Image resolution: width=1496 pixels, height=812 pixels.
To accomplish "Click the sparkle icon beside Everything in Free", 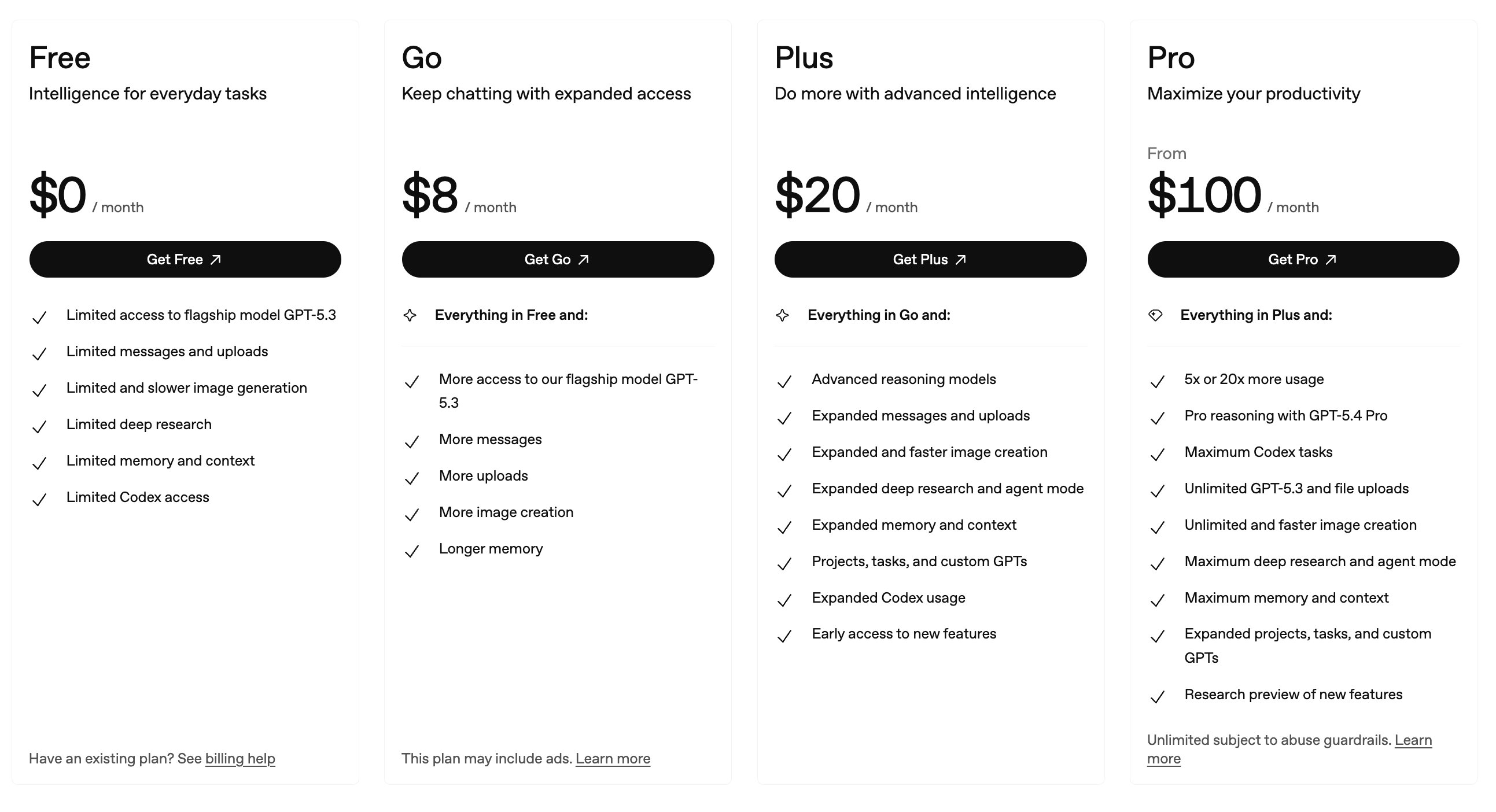I will (x=410, y=315).
